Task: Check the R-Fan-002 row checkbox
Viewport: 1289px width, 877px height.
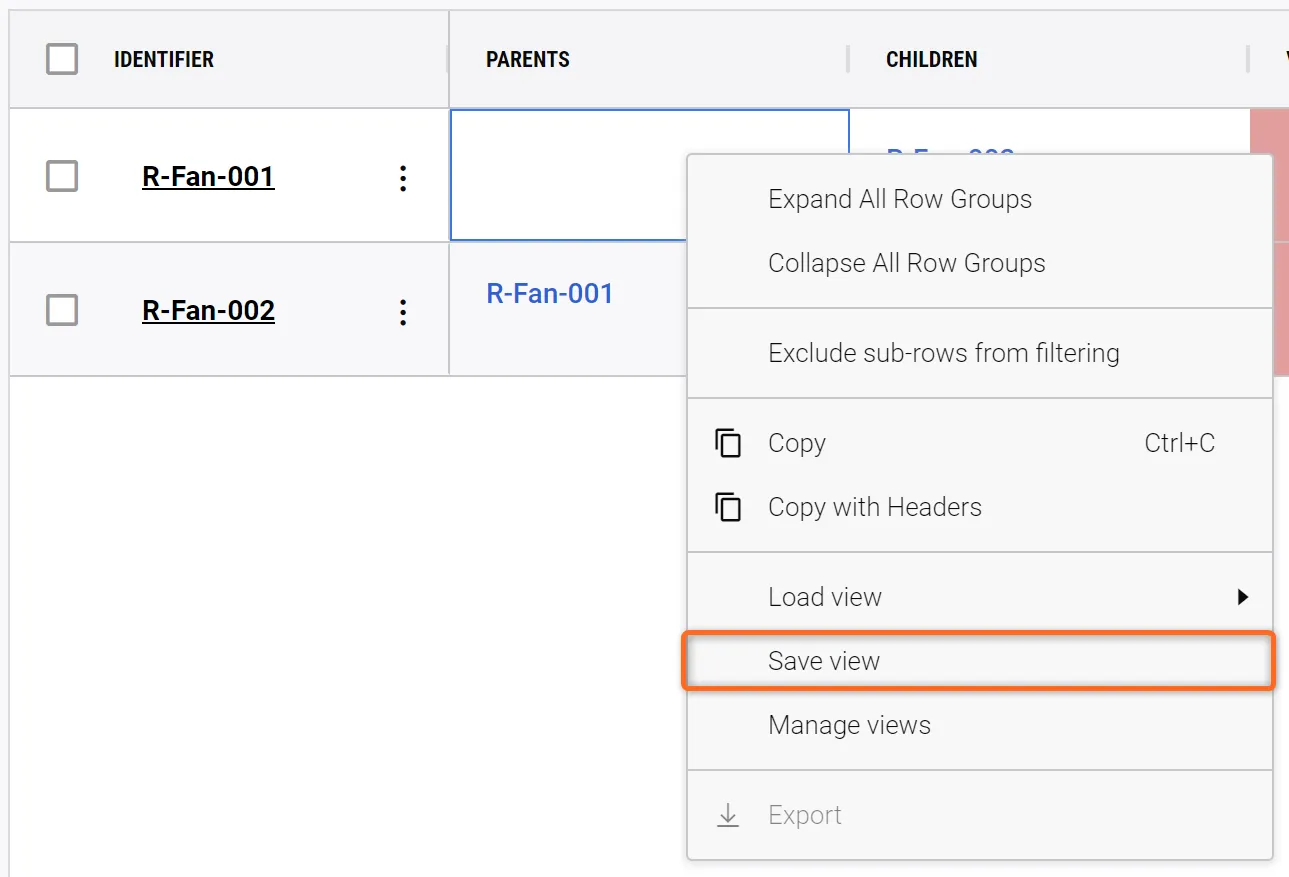Action: (x=62, y=311)
